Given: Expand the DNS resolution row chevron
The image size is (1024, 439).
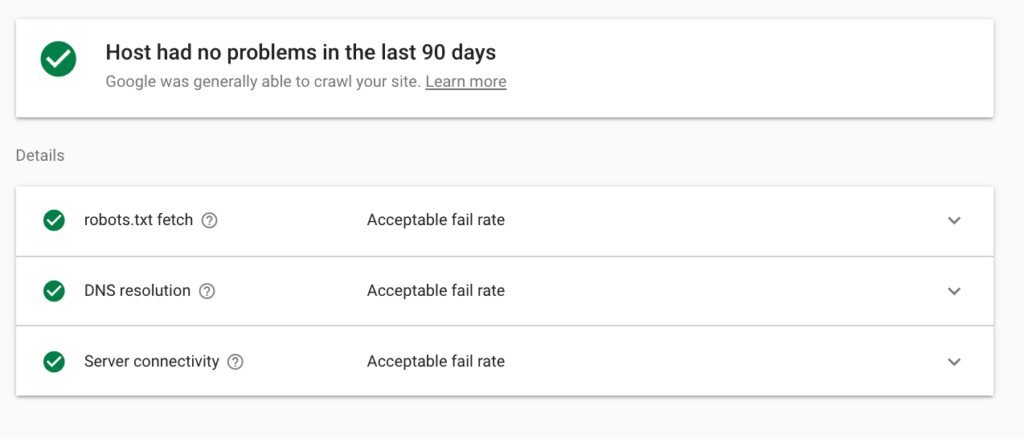Looking at the screenshot, I should coord(954,291).
